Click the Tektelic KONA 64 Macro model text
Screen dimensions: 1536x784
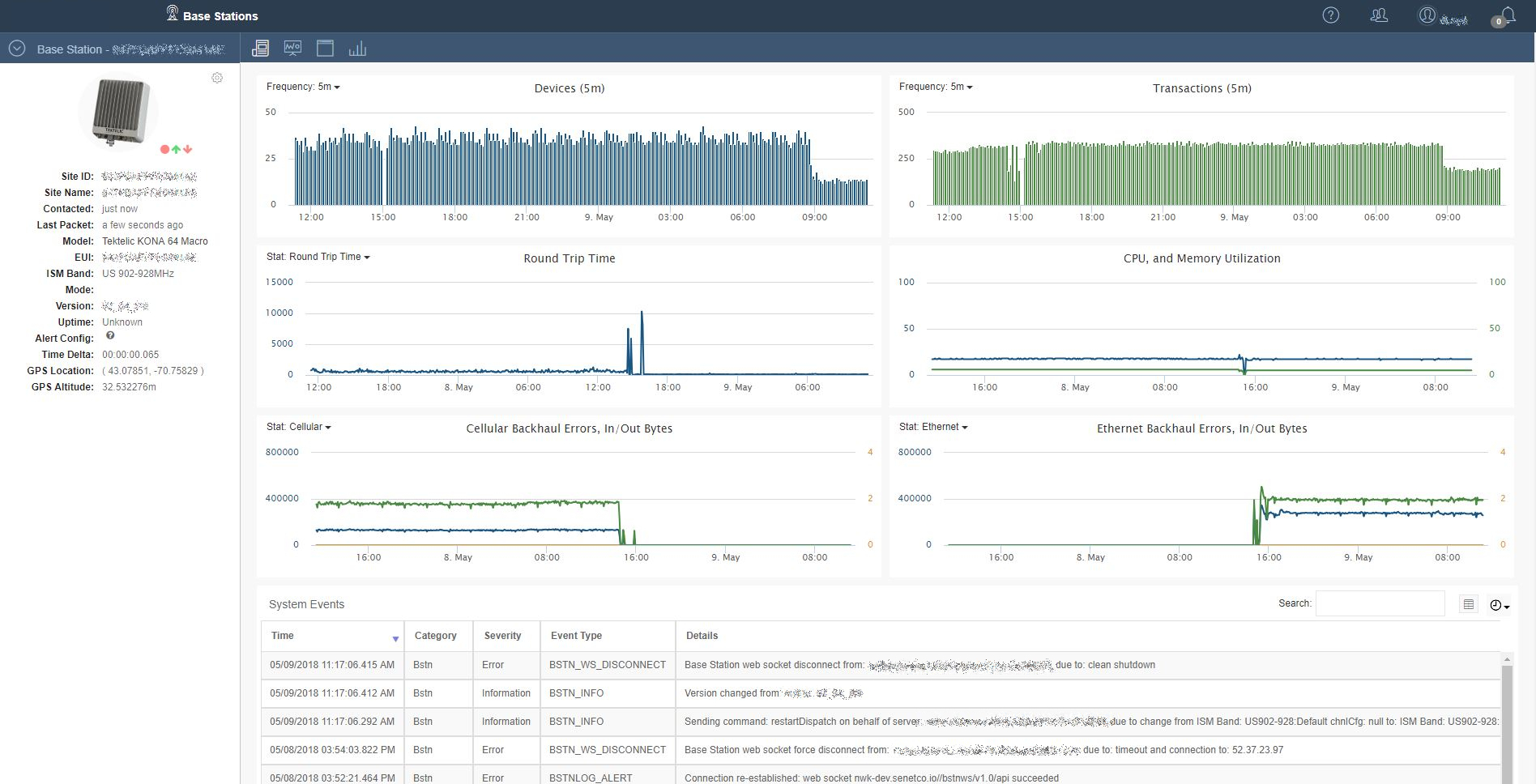coord(155,241)
